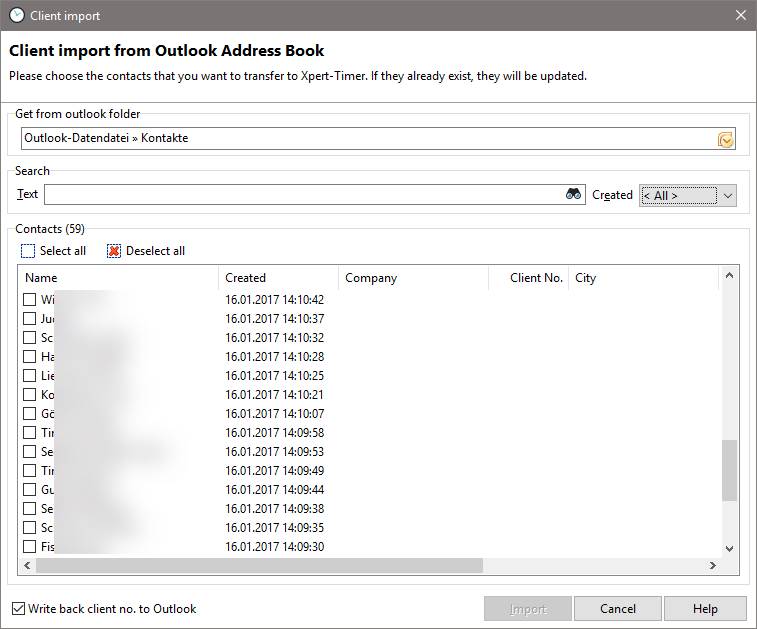Click the Select all icon

[x=28, y=251]
